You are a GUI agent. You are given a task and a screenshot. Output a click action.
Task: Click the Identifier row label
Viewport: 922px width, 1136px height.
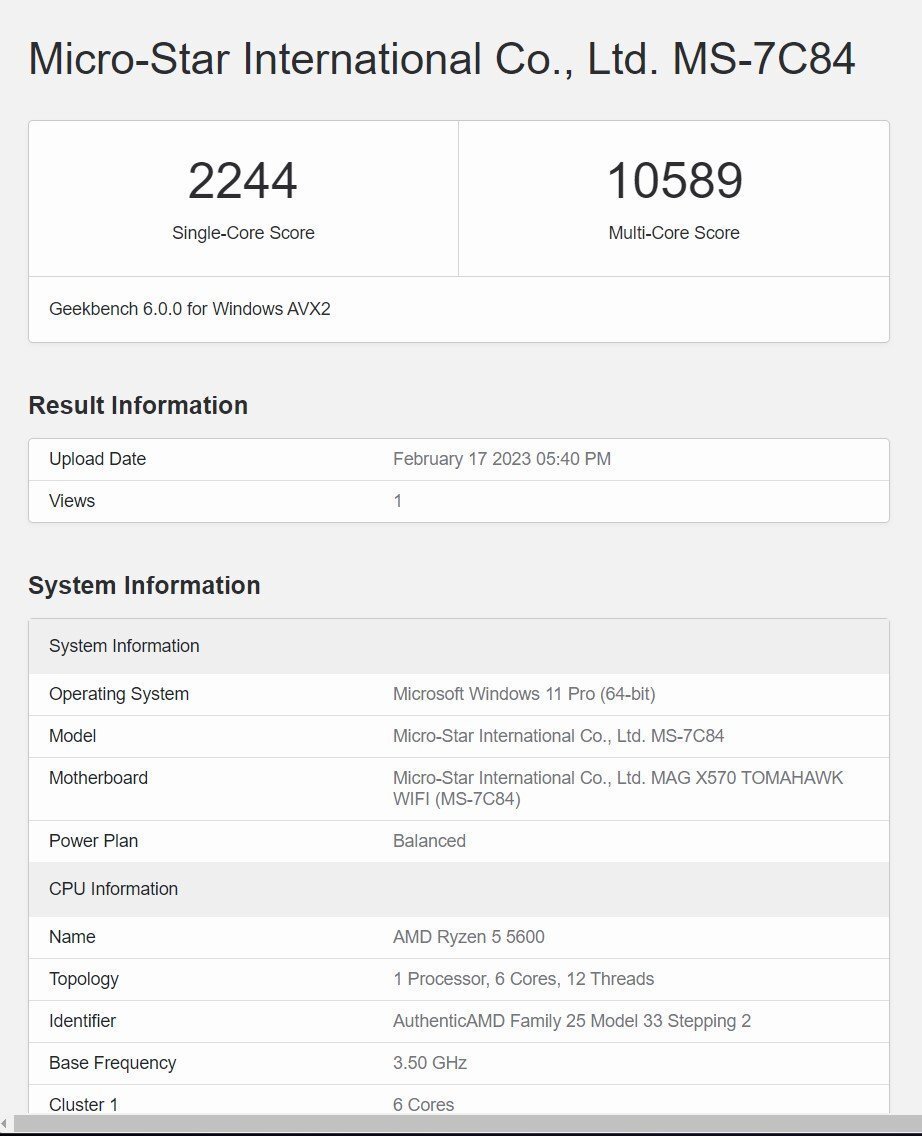[83, 1021]
